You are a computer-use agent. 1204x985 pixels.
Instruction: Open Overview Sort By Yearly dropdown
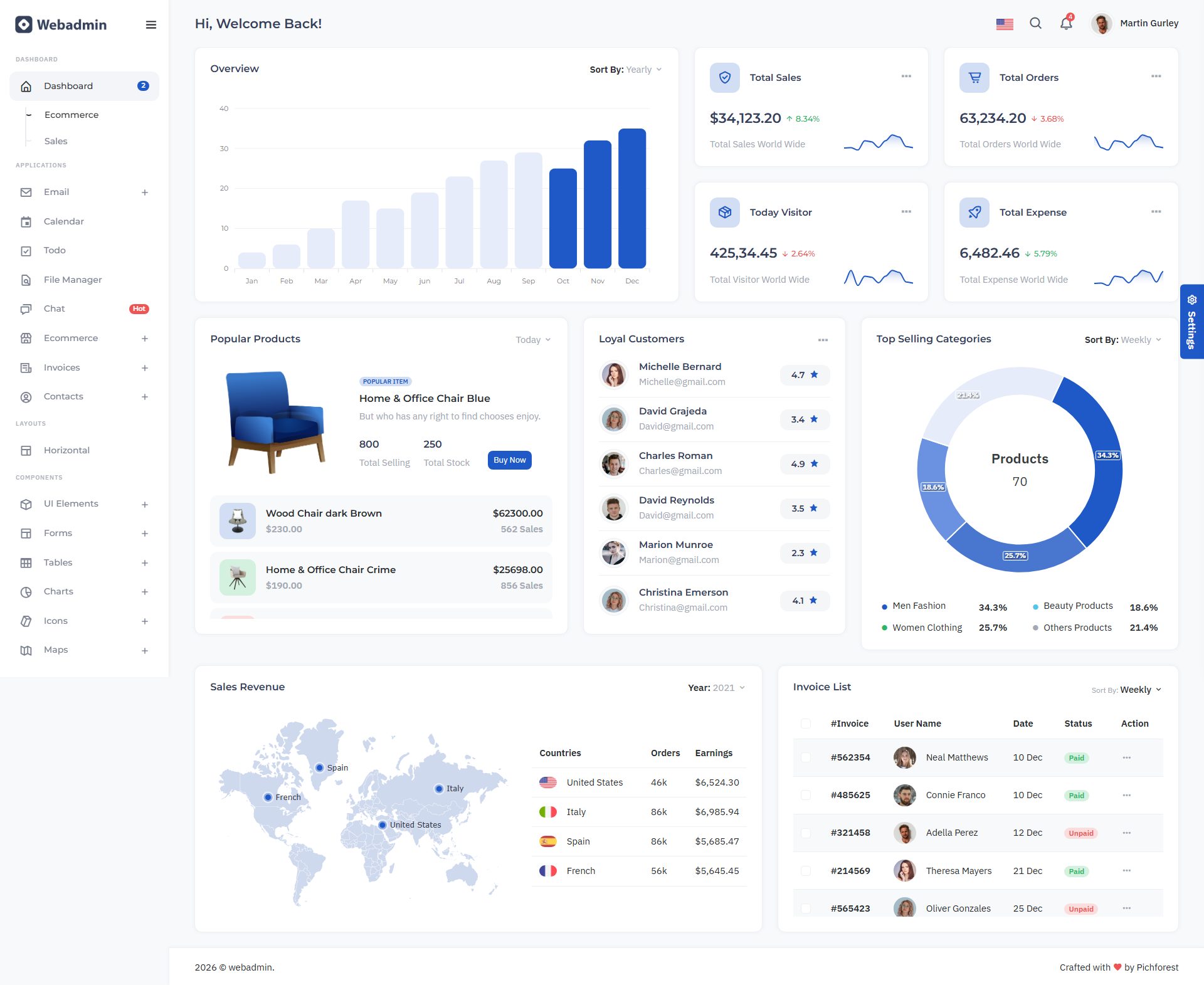coord(626,70)
